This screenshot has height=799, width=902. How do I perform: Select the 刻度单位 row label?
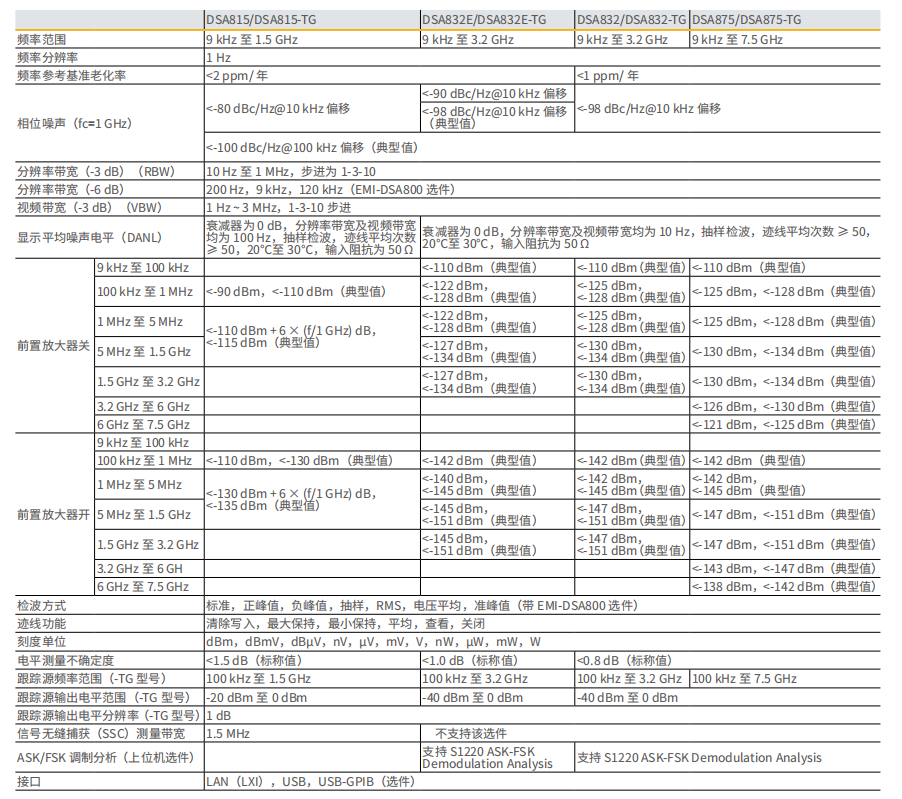click(43, 641)
